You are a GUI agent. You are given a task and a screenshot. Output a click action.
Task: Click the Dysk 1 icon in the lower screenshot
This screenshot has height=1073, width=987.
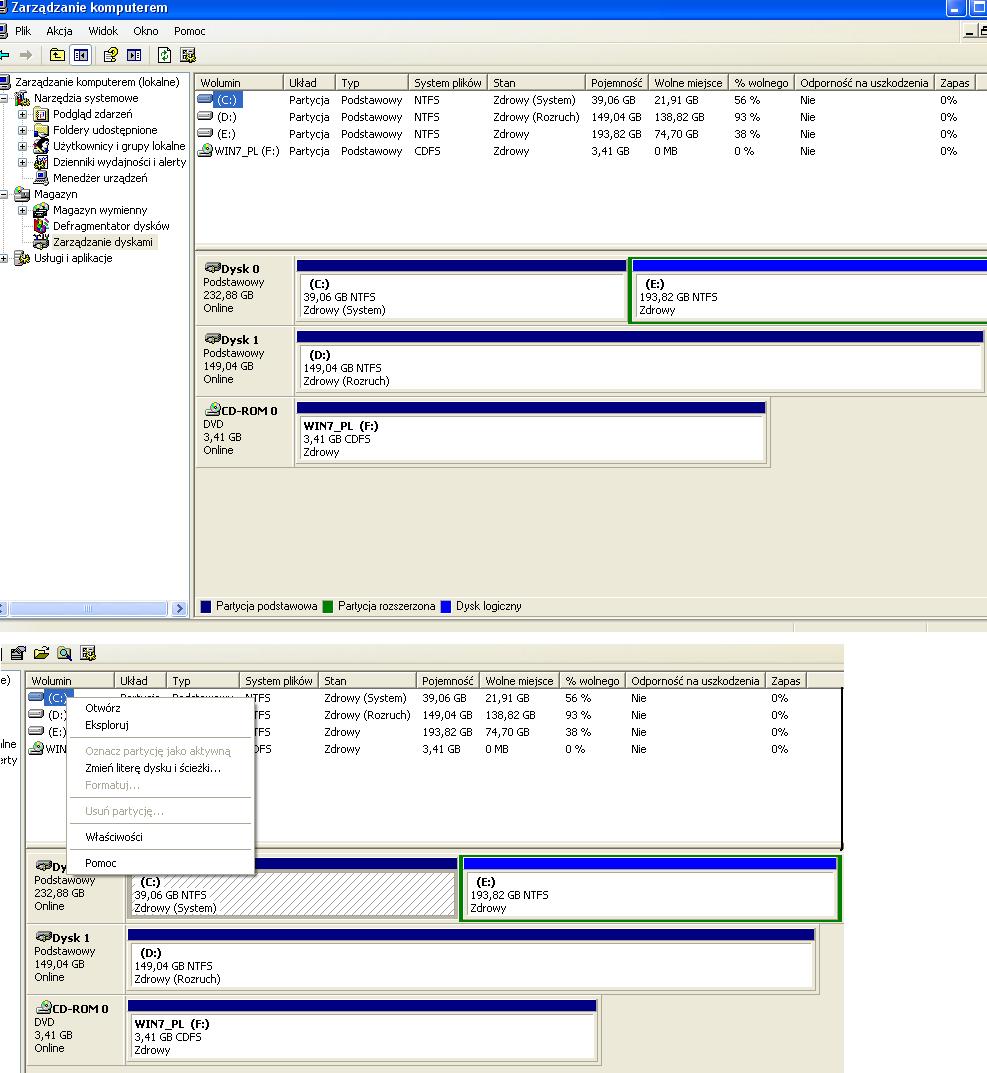tap(43, 936)
